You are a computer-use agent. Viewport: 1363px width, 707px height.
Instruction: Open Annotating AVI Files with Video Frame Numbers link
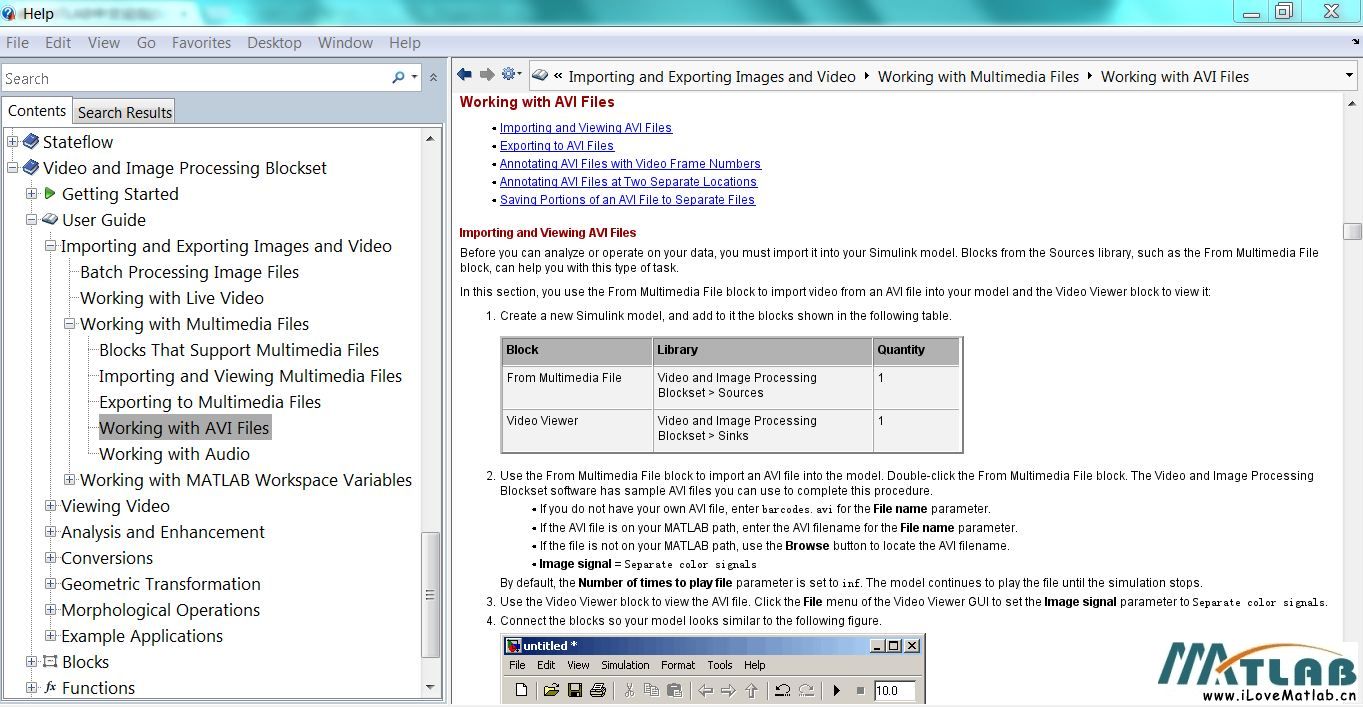click(x=630, y=164)
